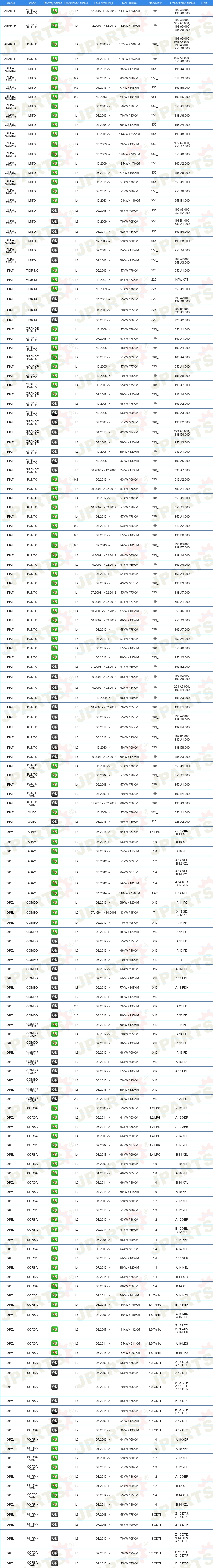Click petrol icon in Abarth Punto 04.2010 row

click(55, 59)
